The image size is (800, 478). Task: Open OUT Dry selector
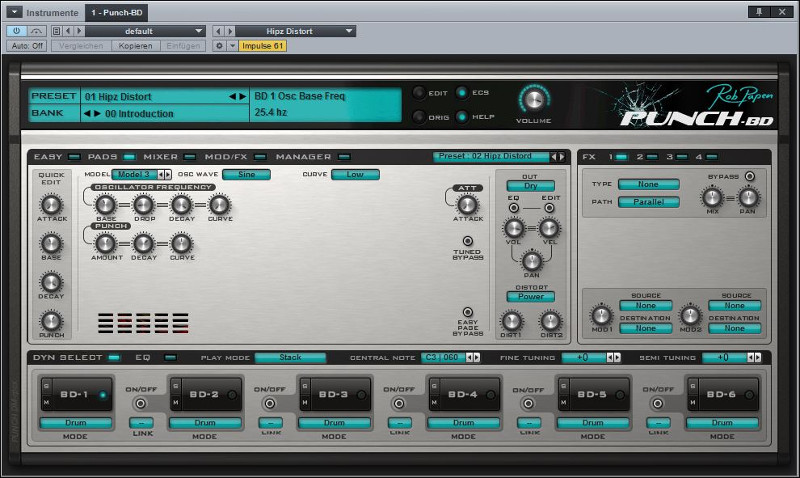point(531,186)
